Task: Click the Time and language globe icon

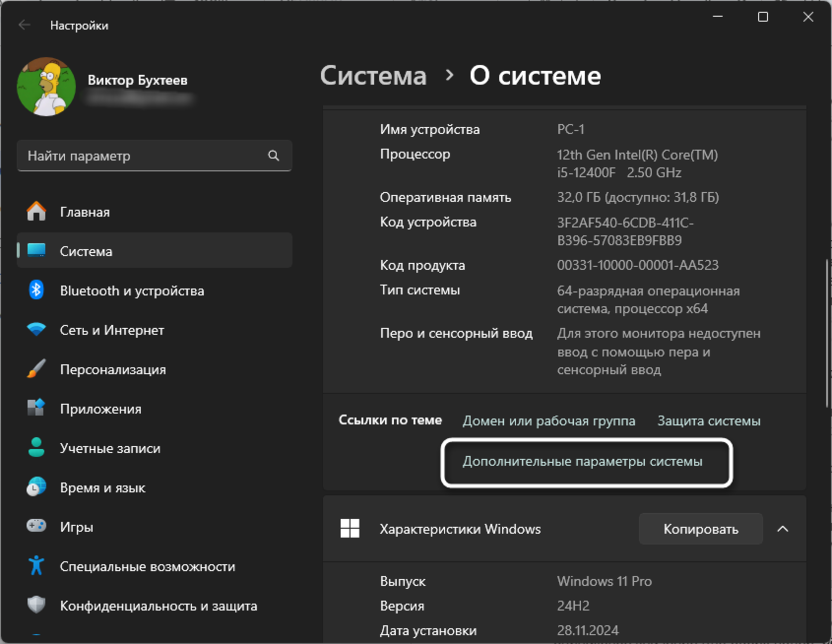Action: [36, 488]
